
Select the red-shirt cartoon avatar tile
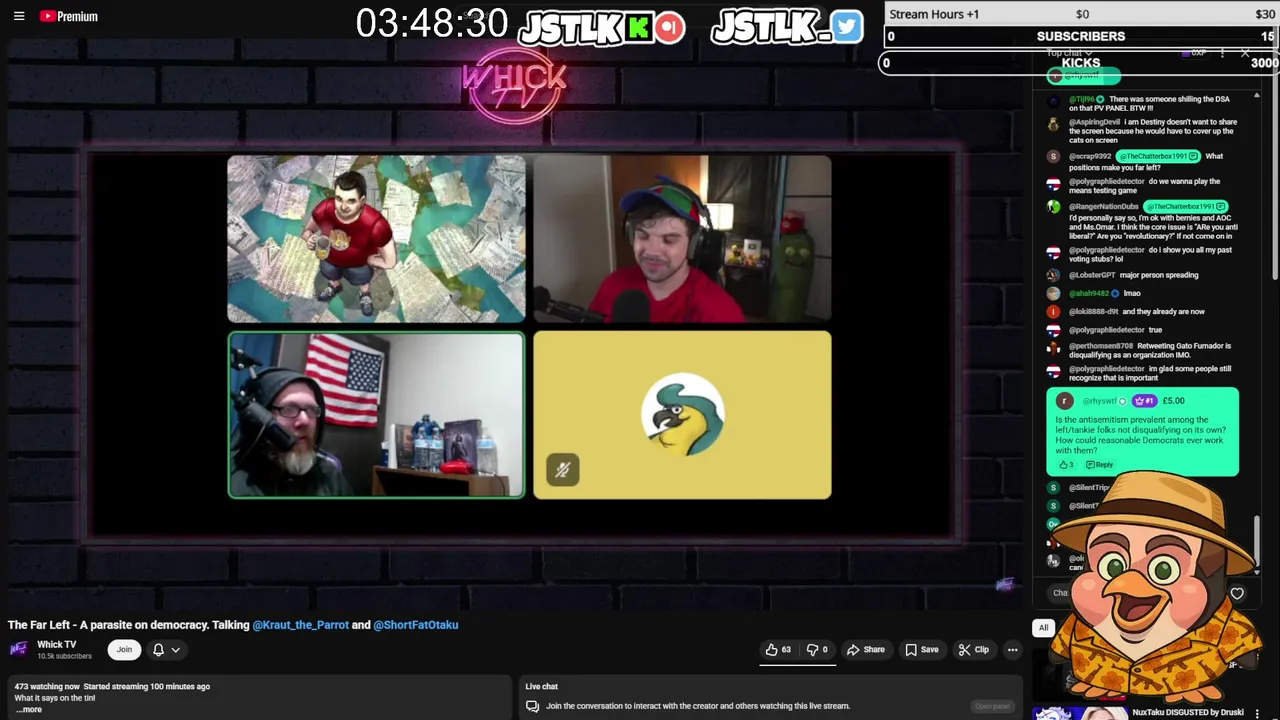pos(376,239)
